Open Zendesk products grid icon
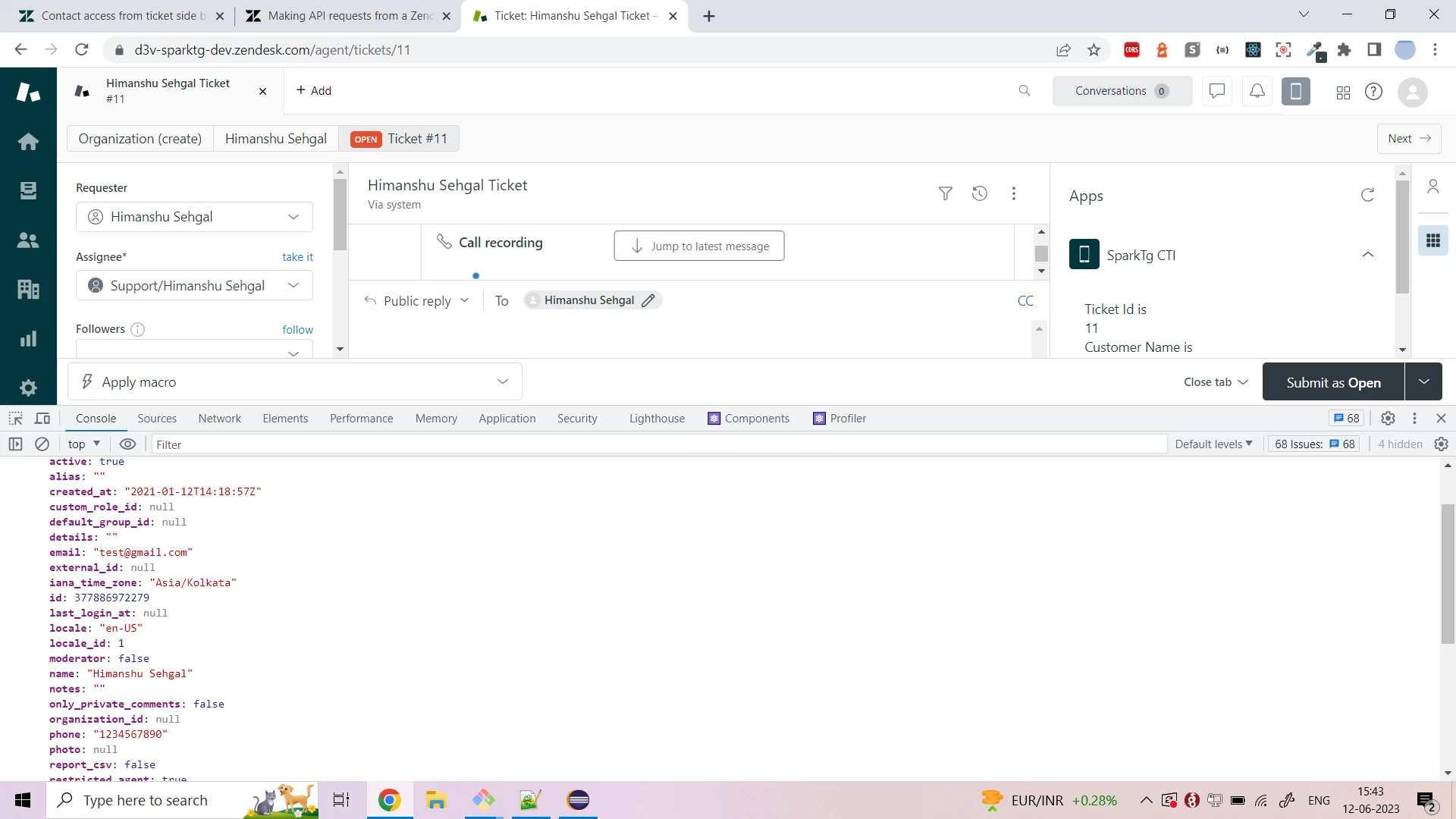Screen dimensions: 1456x819 1342,93
